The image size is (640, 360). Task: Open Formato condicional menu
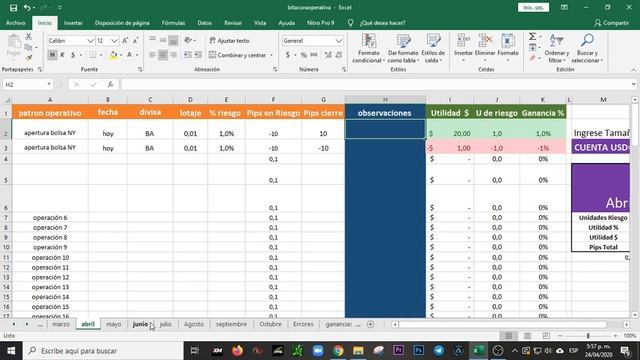[x=369, y=48]
